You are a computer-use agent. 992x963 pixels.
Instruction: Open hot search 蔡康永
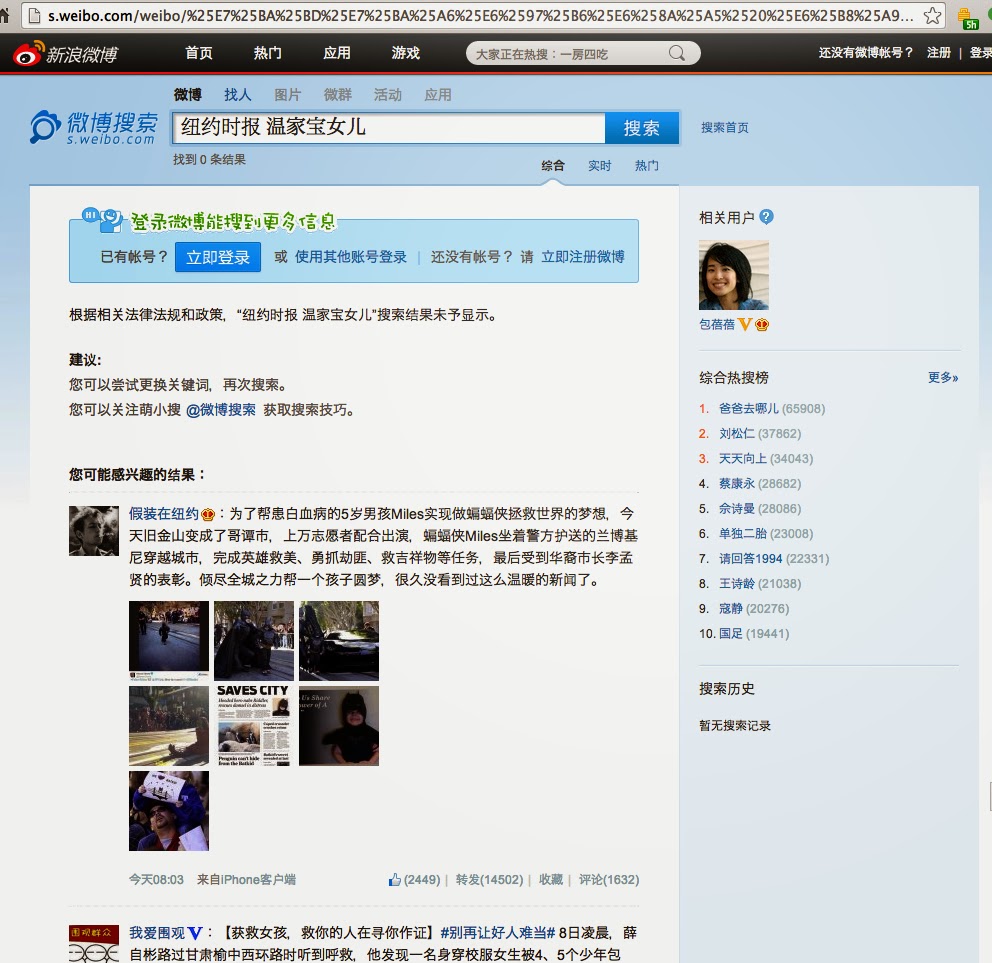737,483
